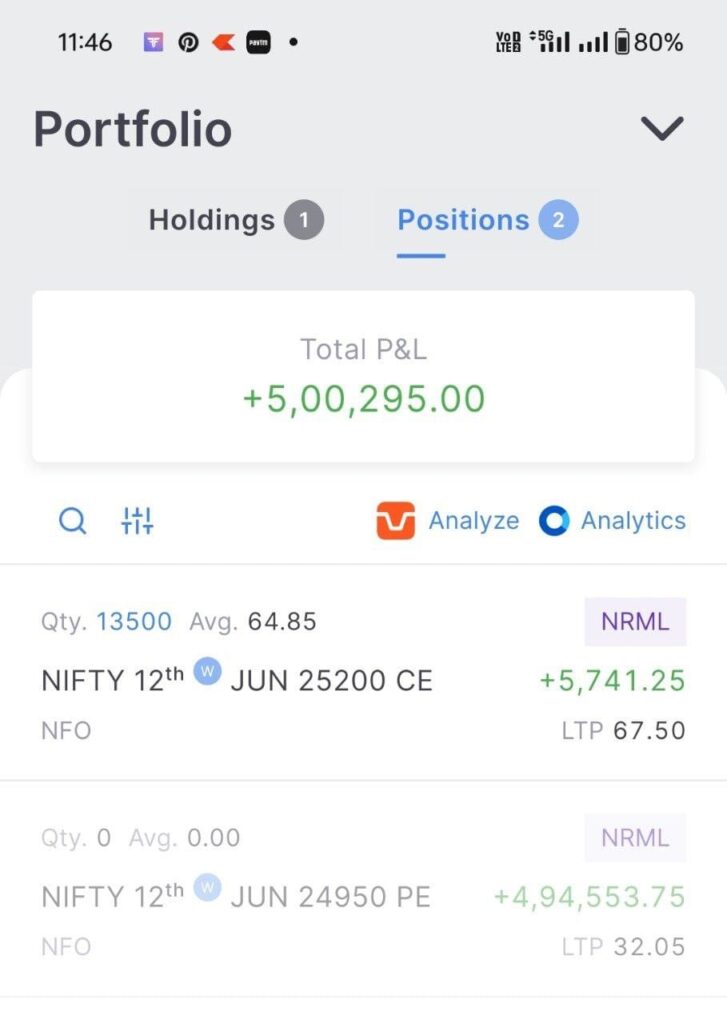Image resolution: width=727 pixels, height=1024 pixels.
Task: Tap the Total P&L card
Action: pyautogui.click(x=363, y=377)
